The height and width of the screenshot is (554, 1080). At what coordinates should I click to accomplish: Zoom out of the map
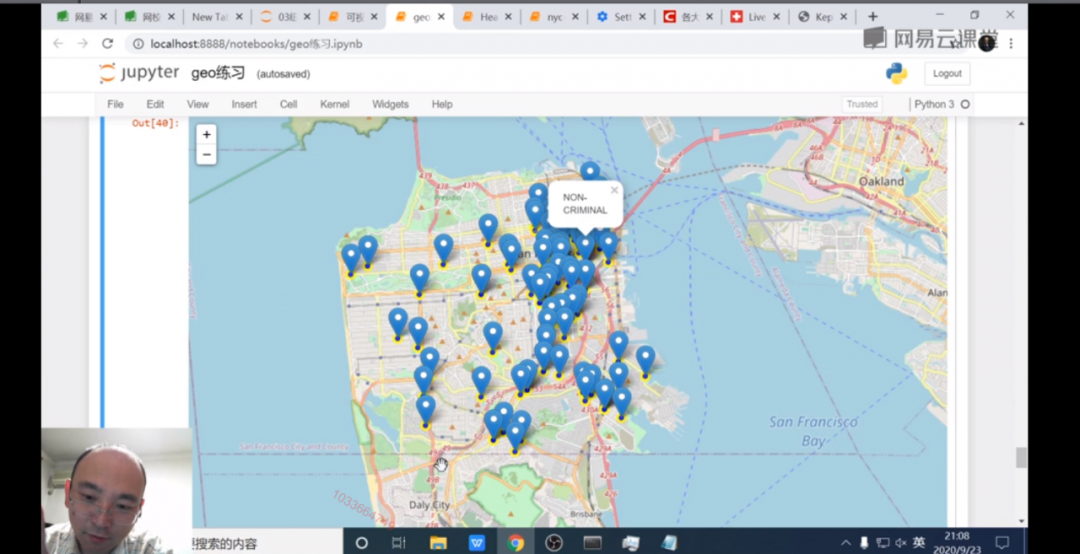[x=206, y=155]
